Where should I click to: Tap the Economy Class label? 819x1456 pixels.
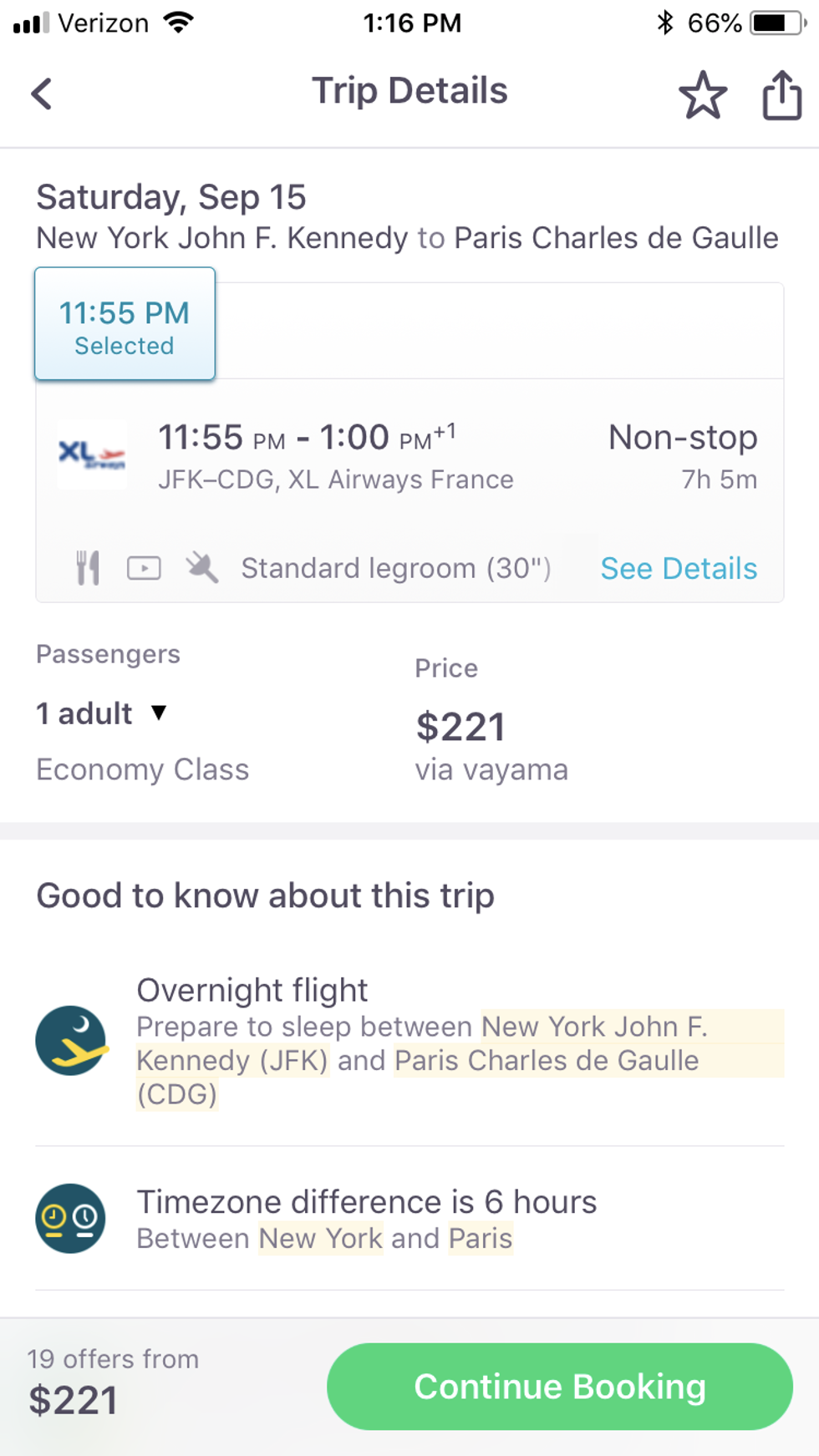[x=142, y=769]
